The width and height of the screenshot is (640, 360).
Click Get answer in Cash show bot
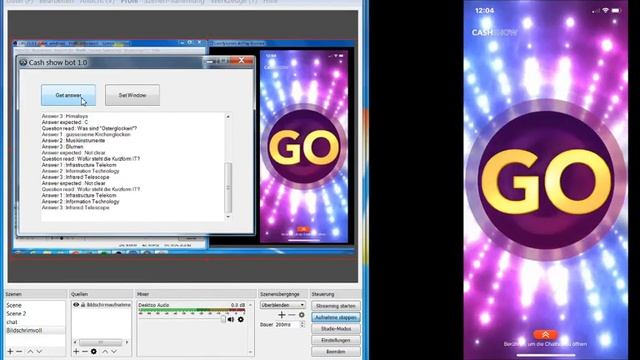pos(69,95)
